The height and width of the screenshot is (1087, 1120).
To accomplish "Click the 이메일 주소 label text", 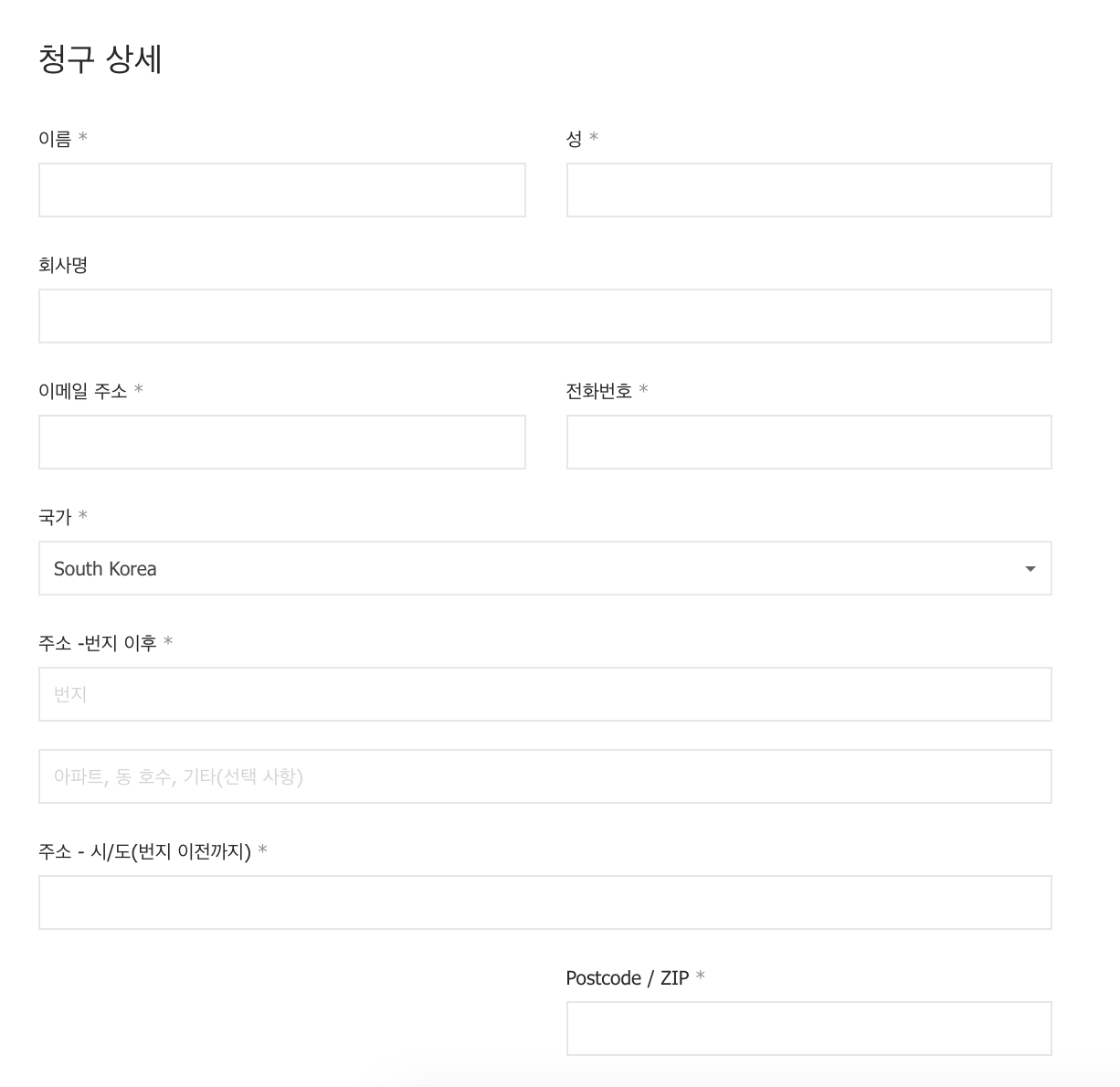I will click(83, 391).
